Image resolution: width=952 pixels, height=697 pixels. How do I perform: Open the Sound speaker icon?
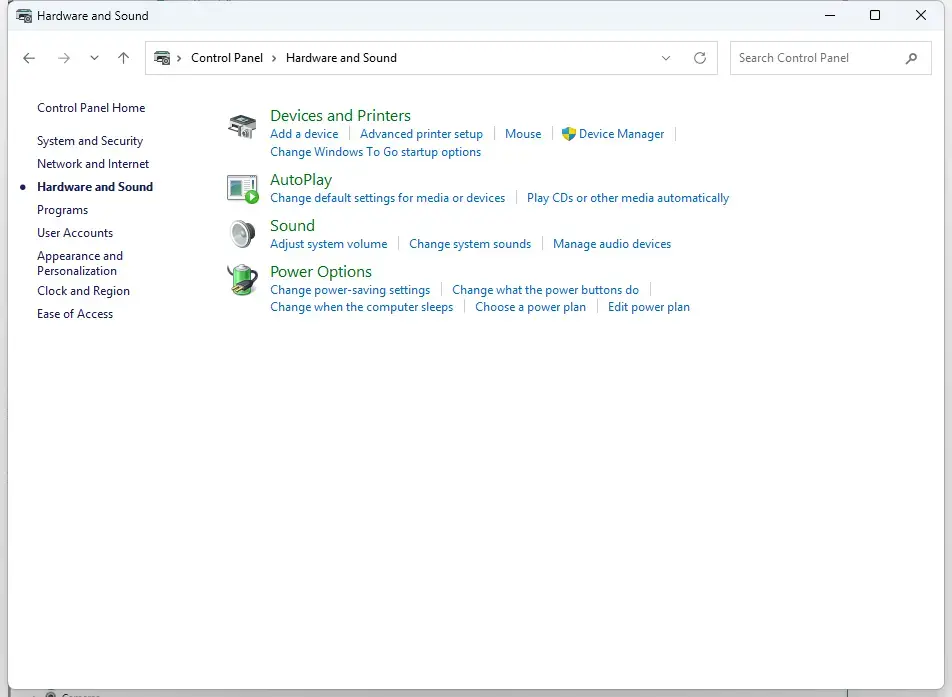[242, 234]
